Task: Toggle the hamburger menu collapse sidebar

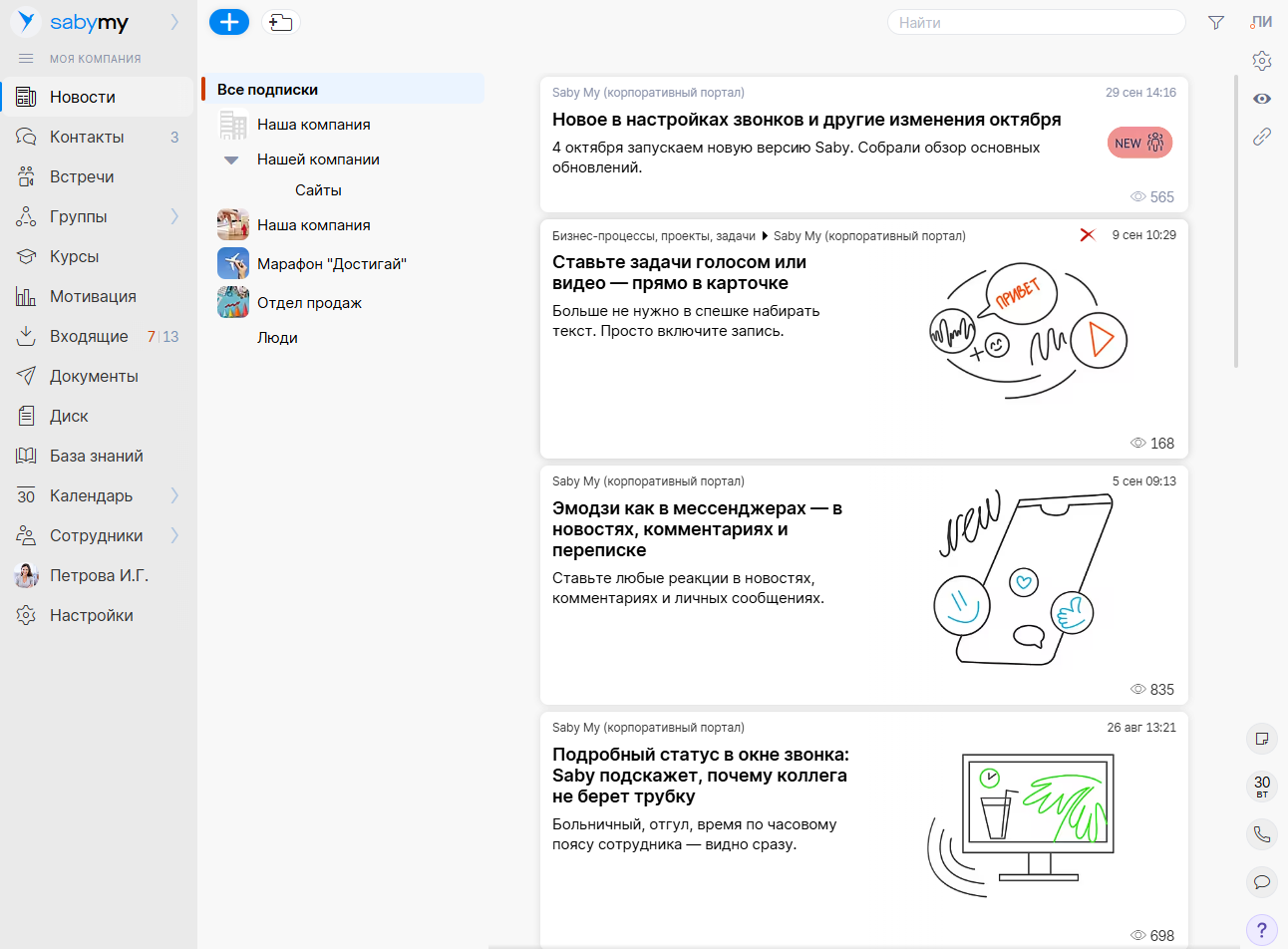Action: tap(26, 59)
